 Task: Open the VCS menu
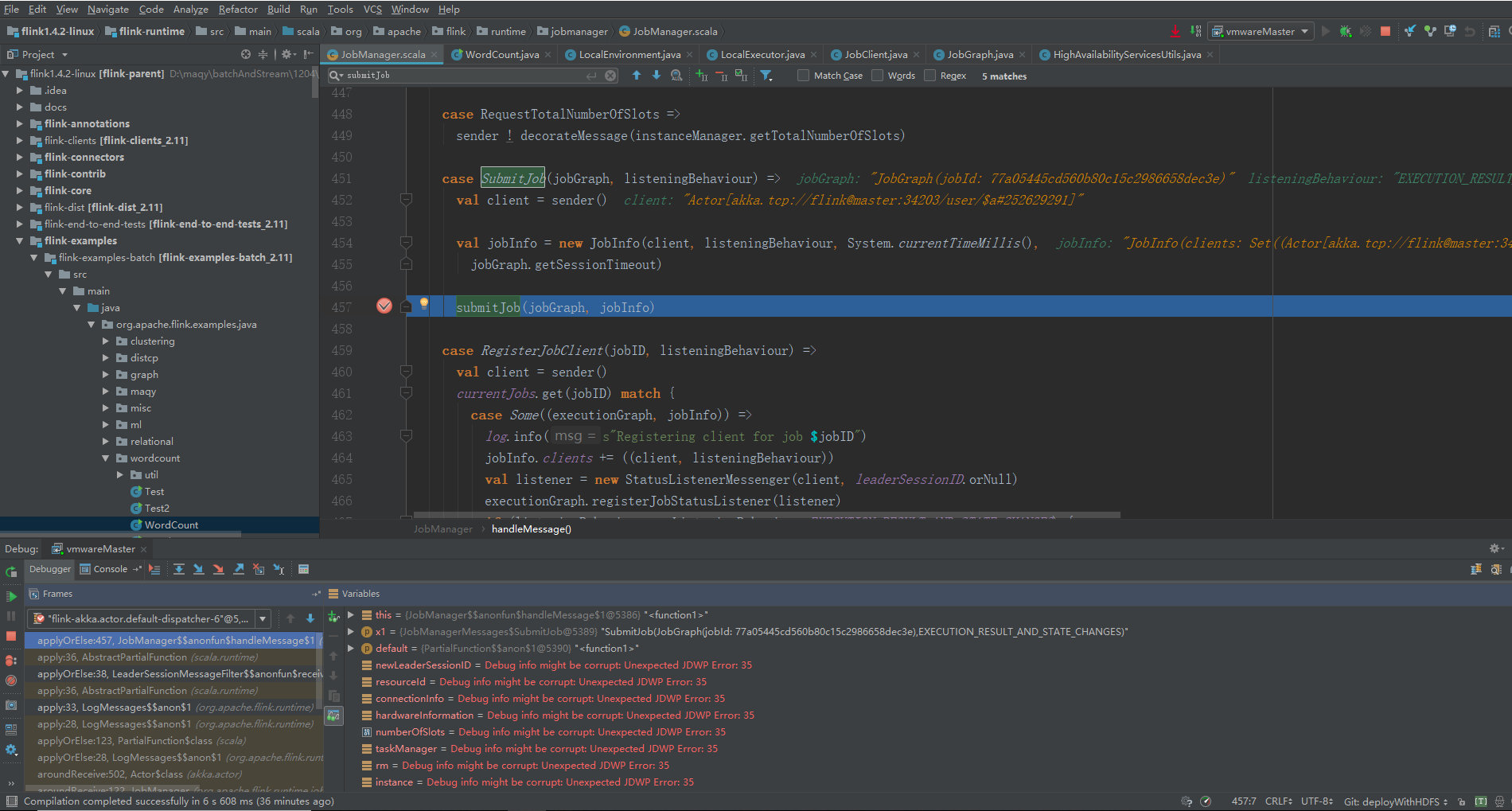pos(372,9)
